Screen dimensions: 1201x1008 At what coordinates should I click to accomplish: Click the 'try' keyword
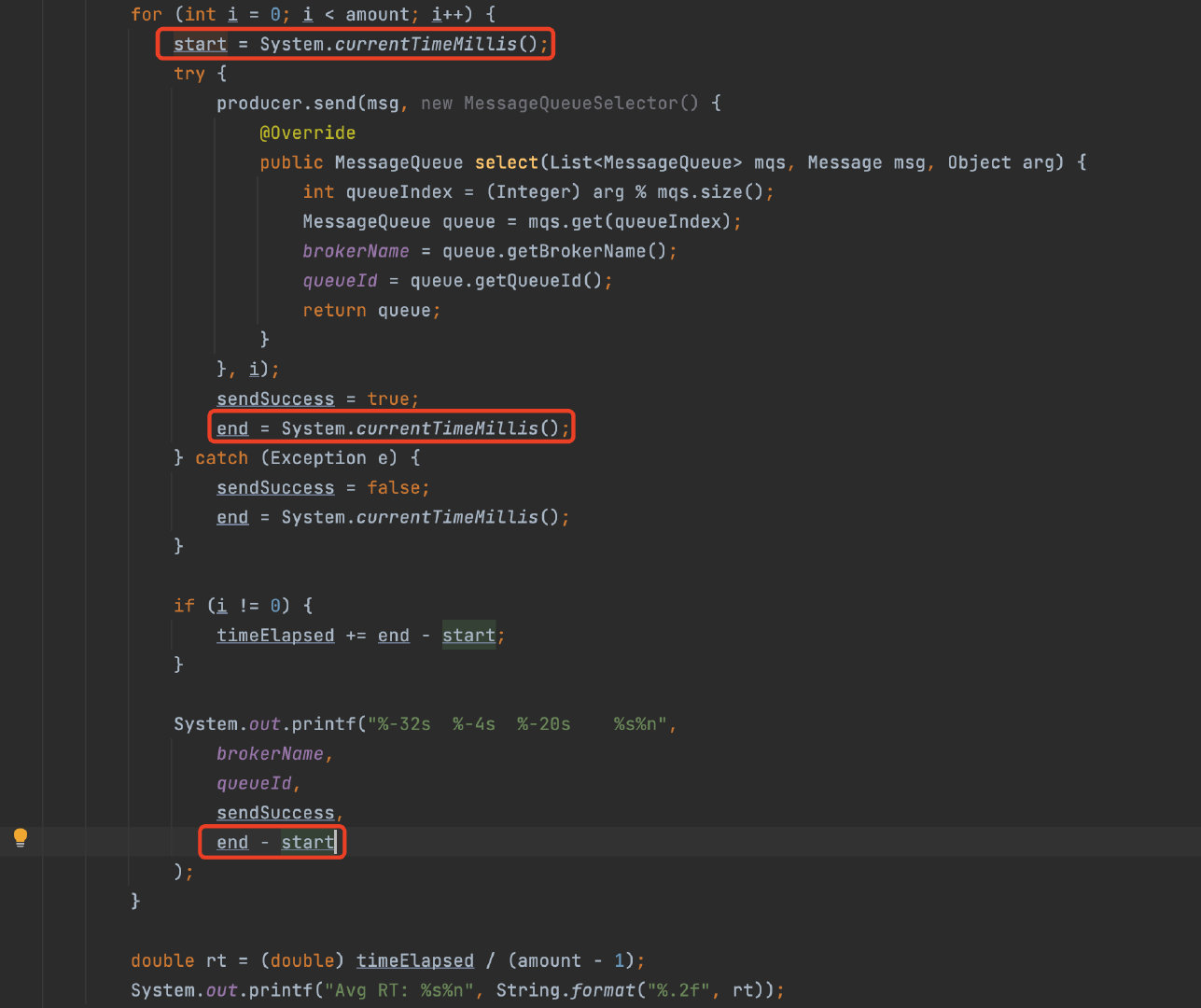tap(189, 74)
